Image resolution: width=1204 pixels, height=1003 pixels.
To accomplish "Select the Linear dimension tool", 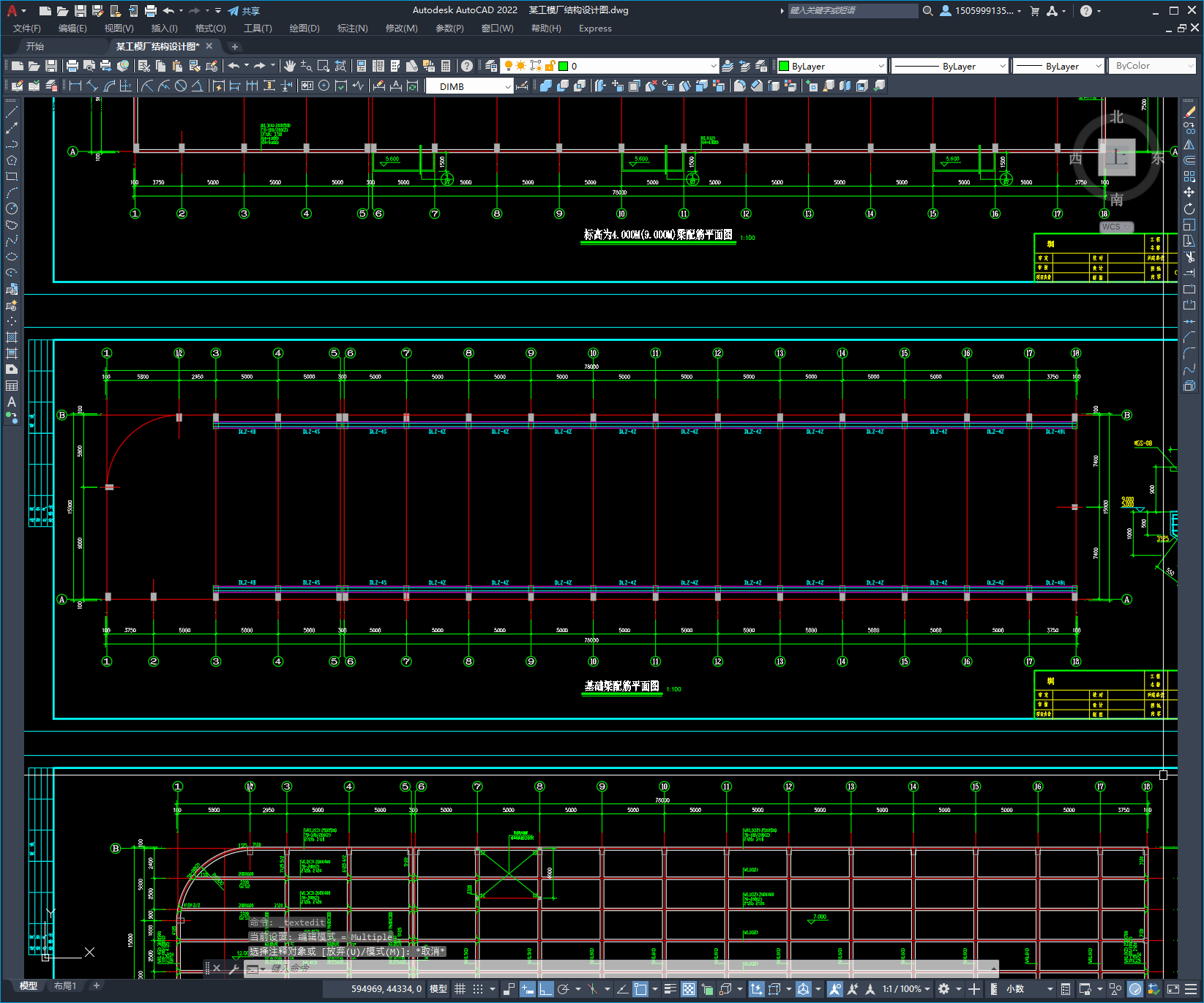I will point(75,86).
